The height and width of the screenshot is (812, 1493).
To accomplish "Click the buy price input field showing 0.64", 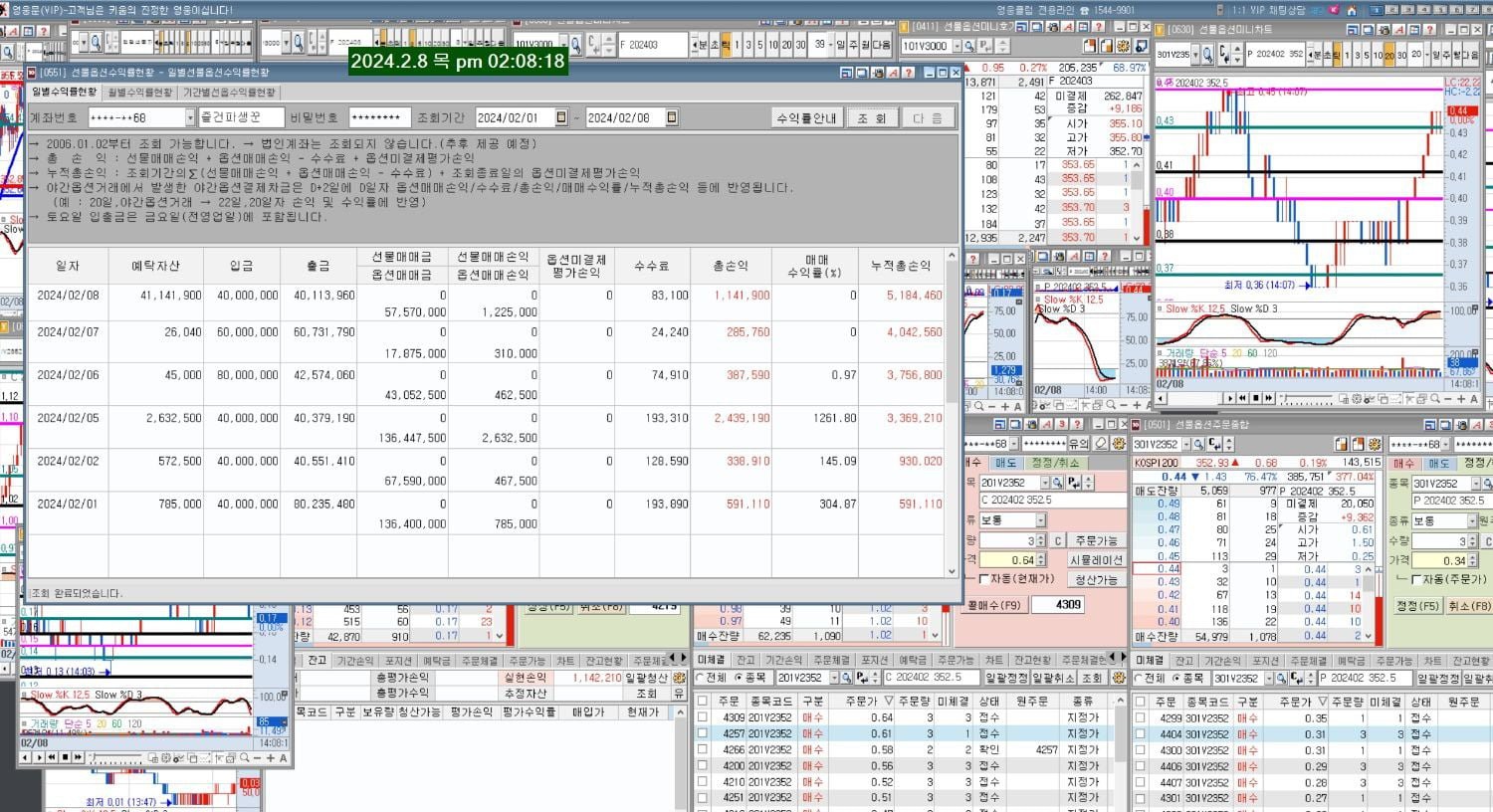I will tap(1008, 560).
